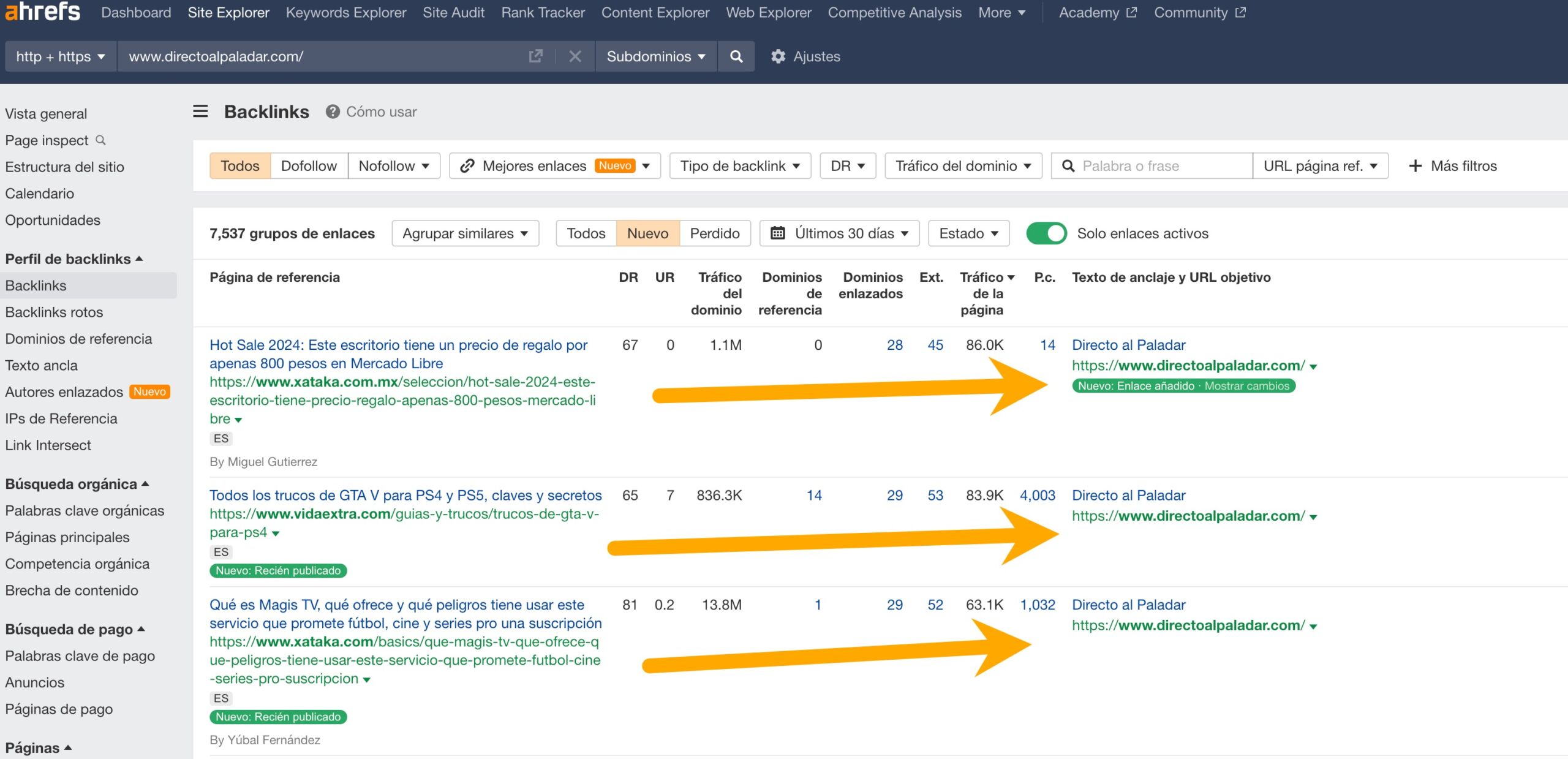Clear the URL using the X icon
Viewport: 1568px width, 759px height.
[x=575, y=56]
